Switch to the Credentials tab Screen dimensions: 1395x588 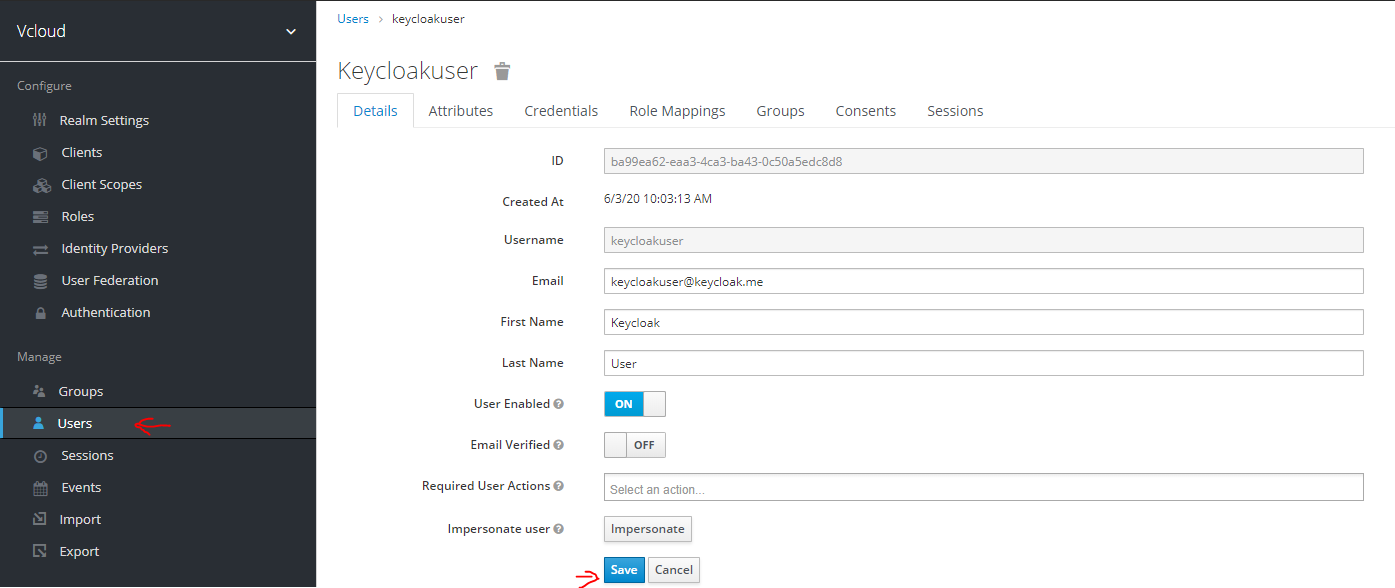[561, 111]
